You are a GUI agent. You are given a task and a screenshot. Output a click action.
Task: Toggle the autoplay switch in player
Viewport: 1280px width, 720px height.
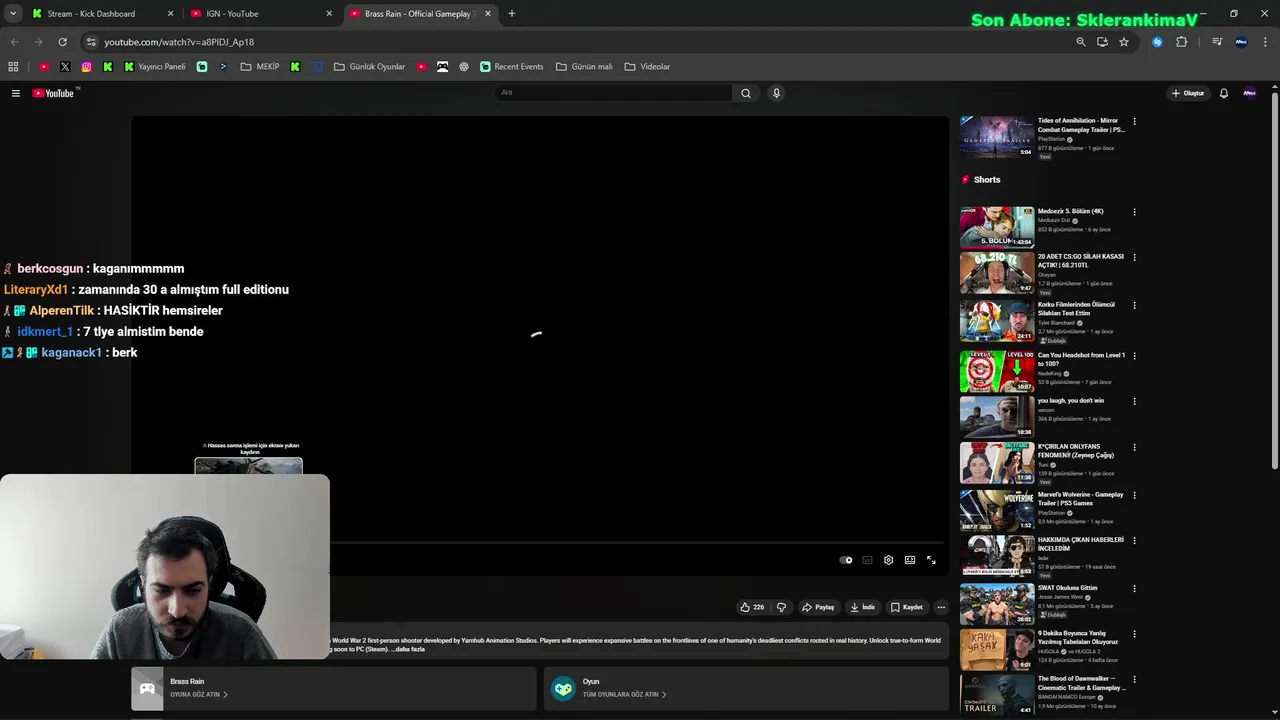(x=846, y=560)
